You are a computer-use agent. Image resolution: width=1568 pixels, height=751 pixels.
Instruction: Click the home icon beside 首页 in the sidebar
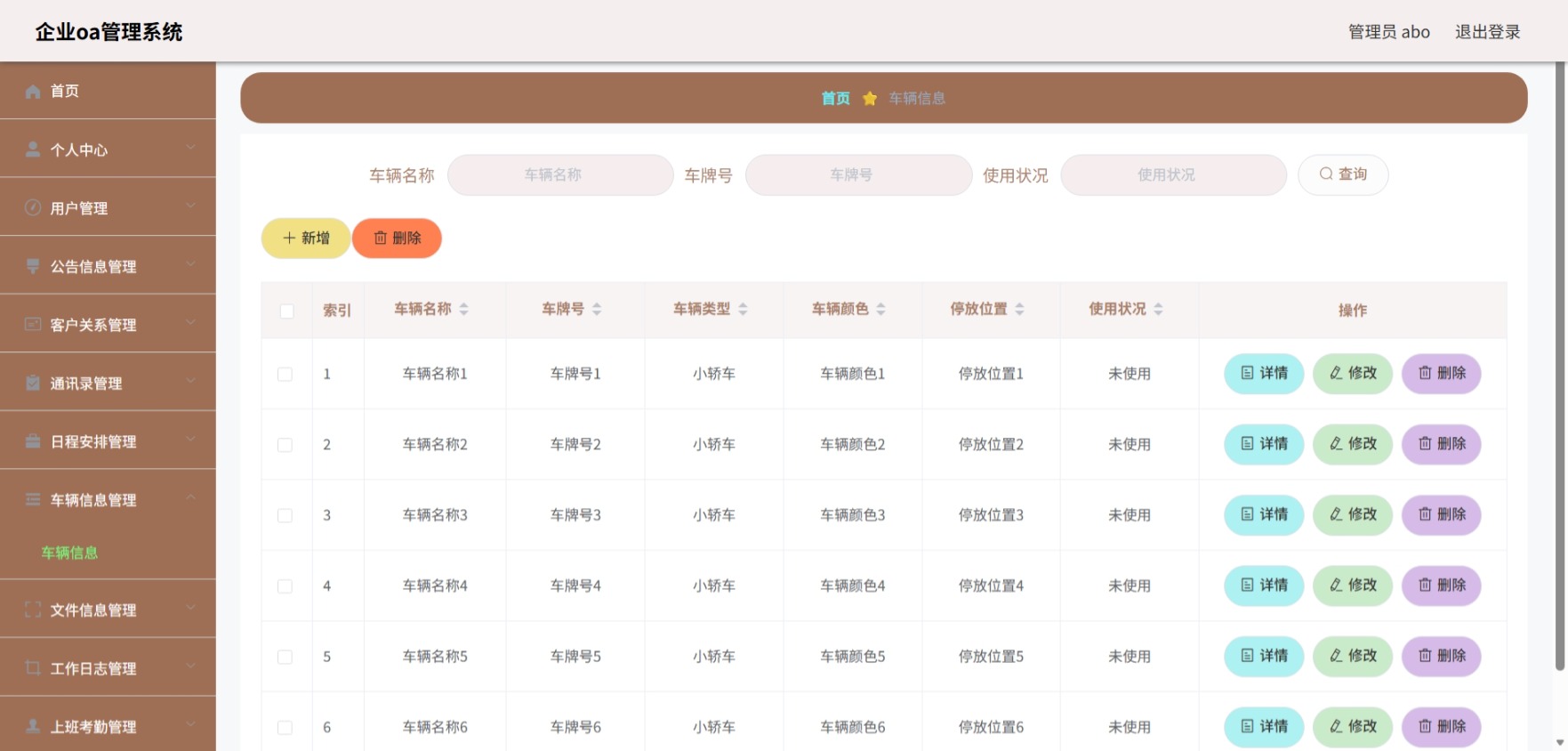pyautogui.click(x=33, y=91)
